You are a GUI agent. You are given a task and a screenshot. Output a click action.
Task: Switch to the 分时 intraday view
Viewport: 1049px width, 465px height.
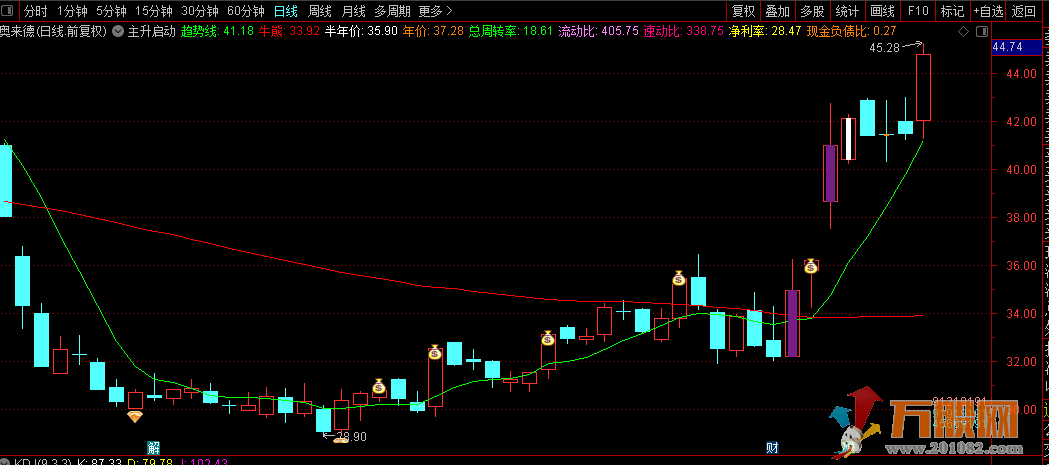pyautogui.click(x=35, y=12)
